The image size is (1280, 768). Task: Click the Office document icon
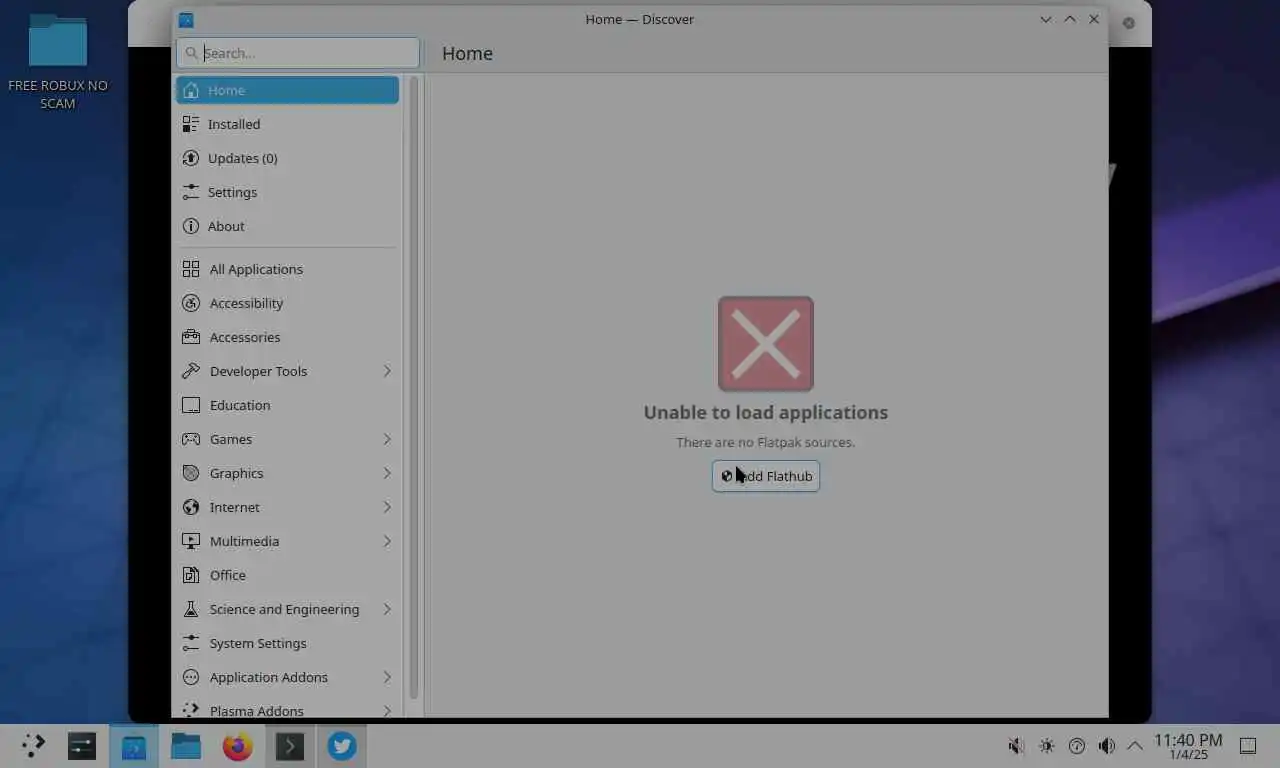coord(191,575)
